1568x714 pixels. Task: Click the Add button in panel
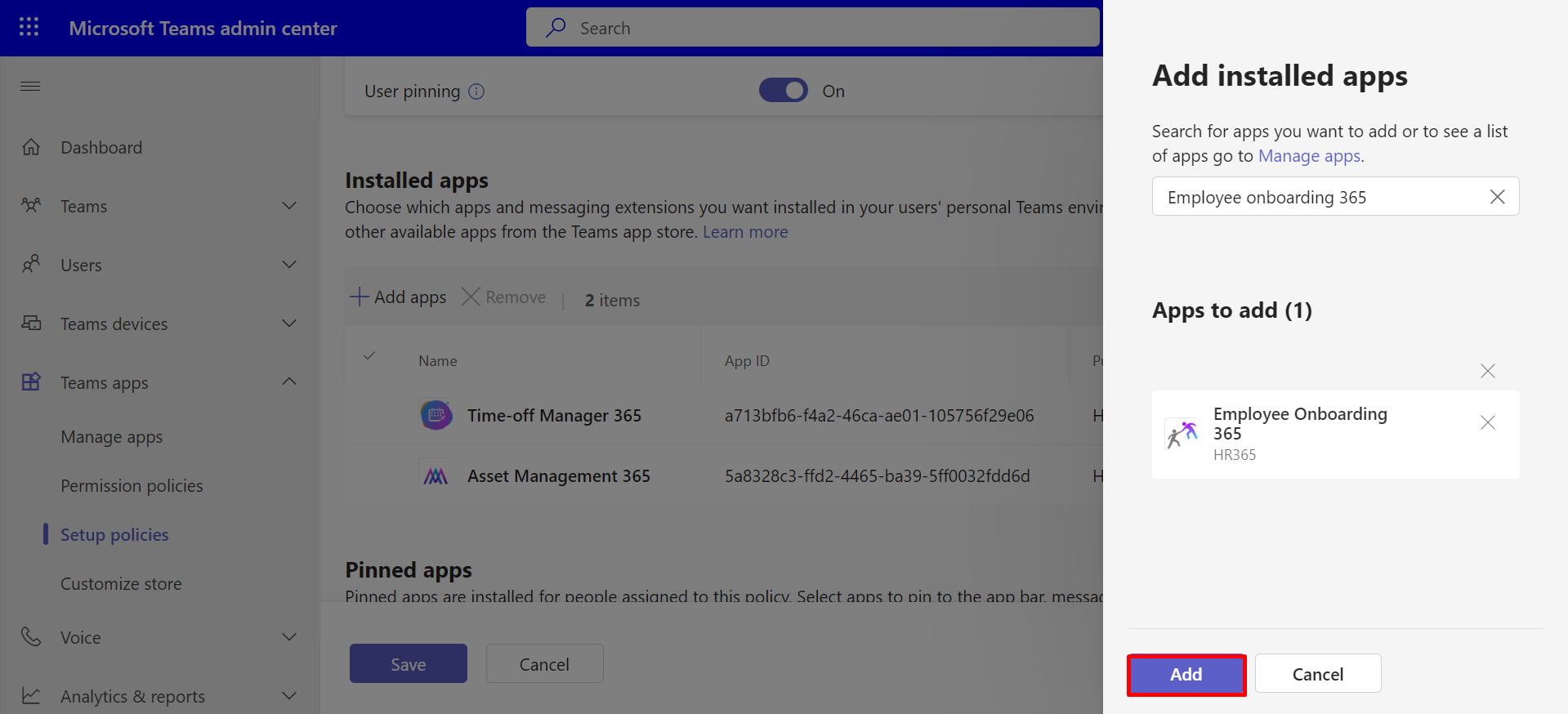coord(1186,675)
